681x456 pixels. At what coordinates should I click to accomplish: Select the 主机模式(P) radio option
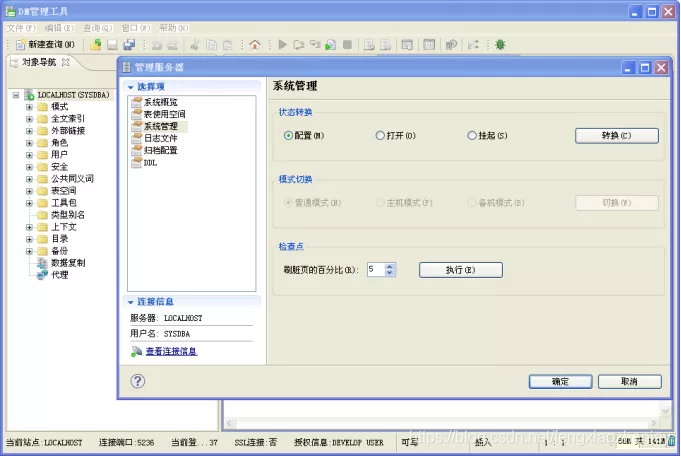380,202
